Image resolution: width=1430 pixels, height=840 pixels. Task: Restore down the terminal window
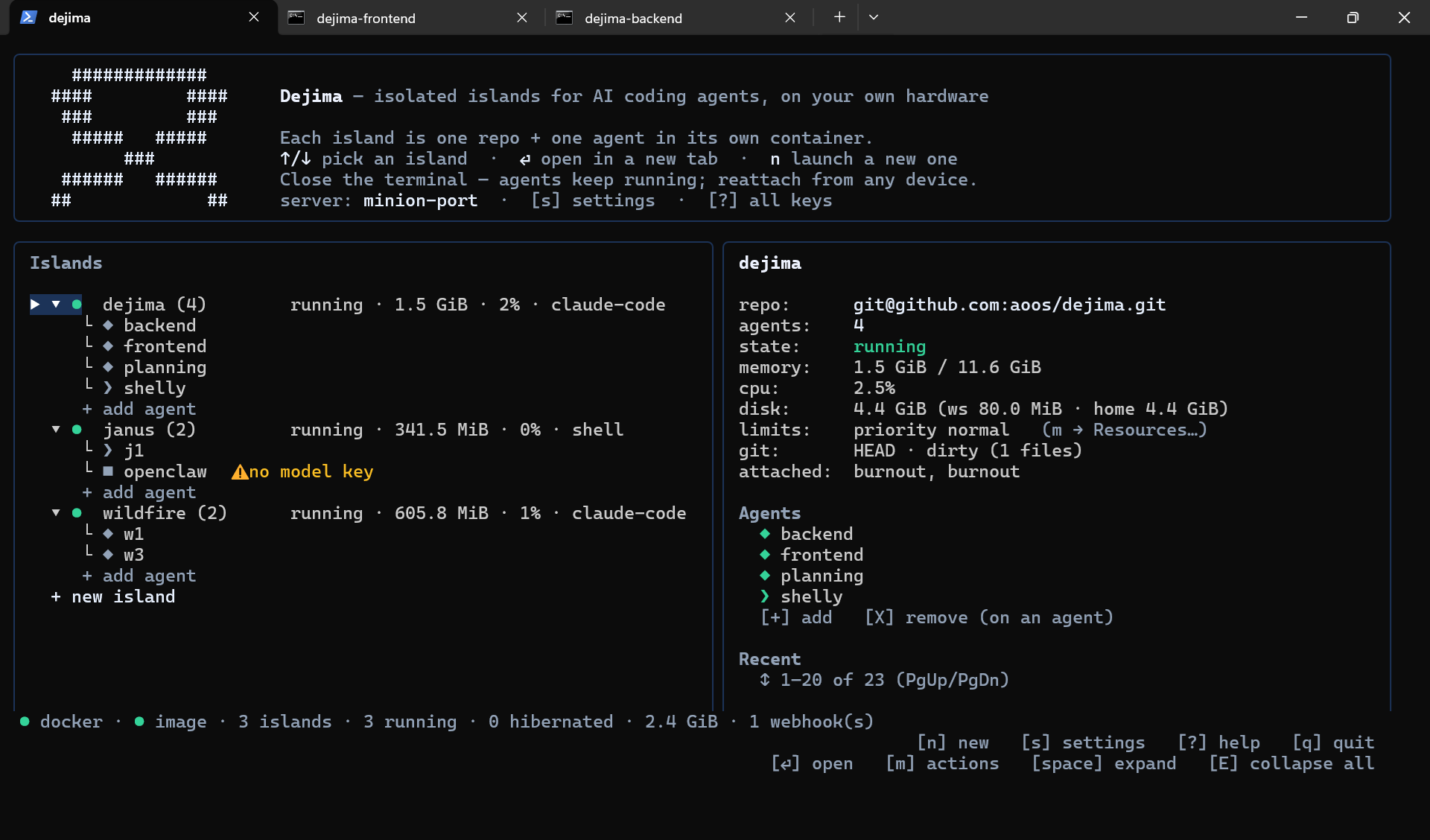pyautogui.click(x=1353, y=17)
